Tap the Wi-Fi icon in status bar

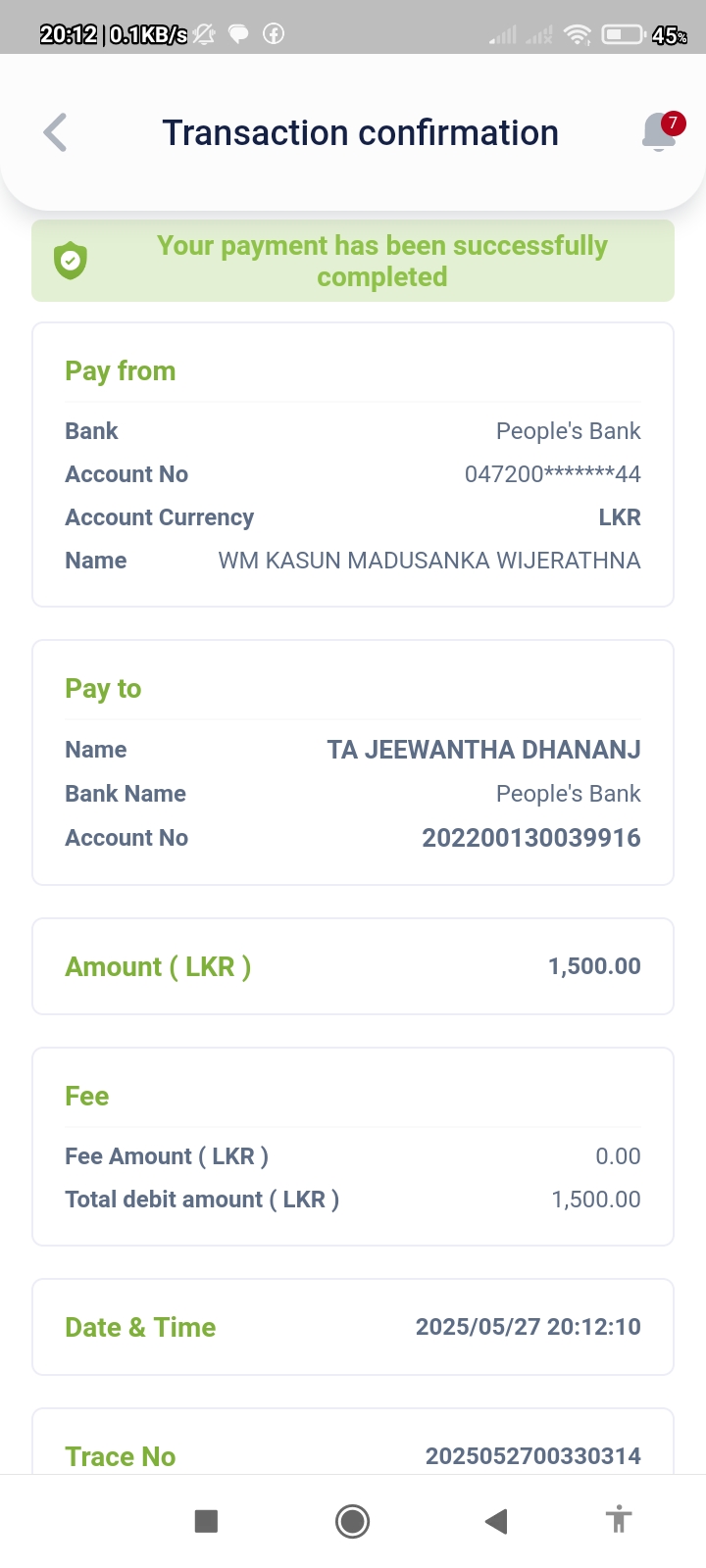[579, 35]
